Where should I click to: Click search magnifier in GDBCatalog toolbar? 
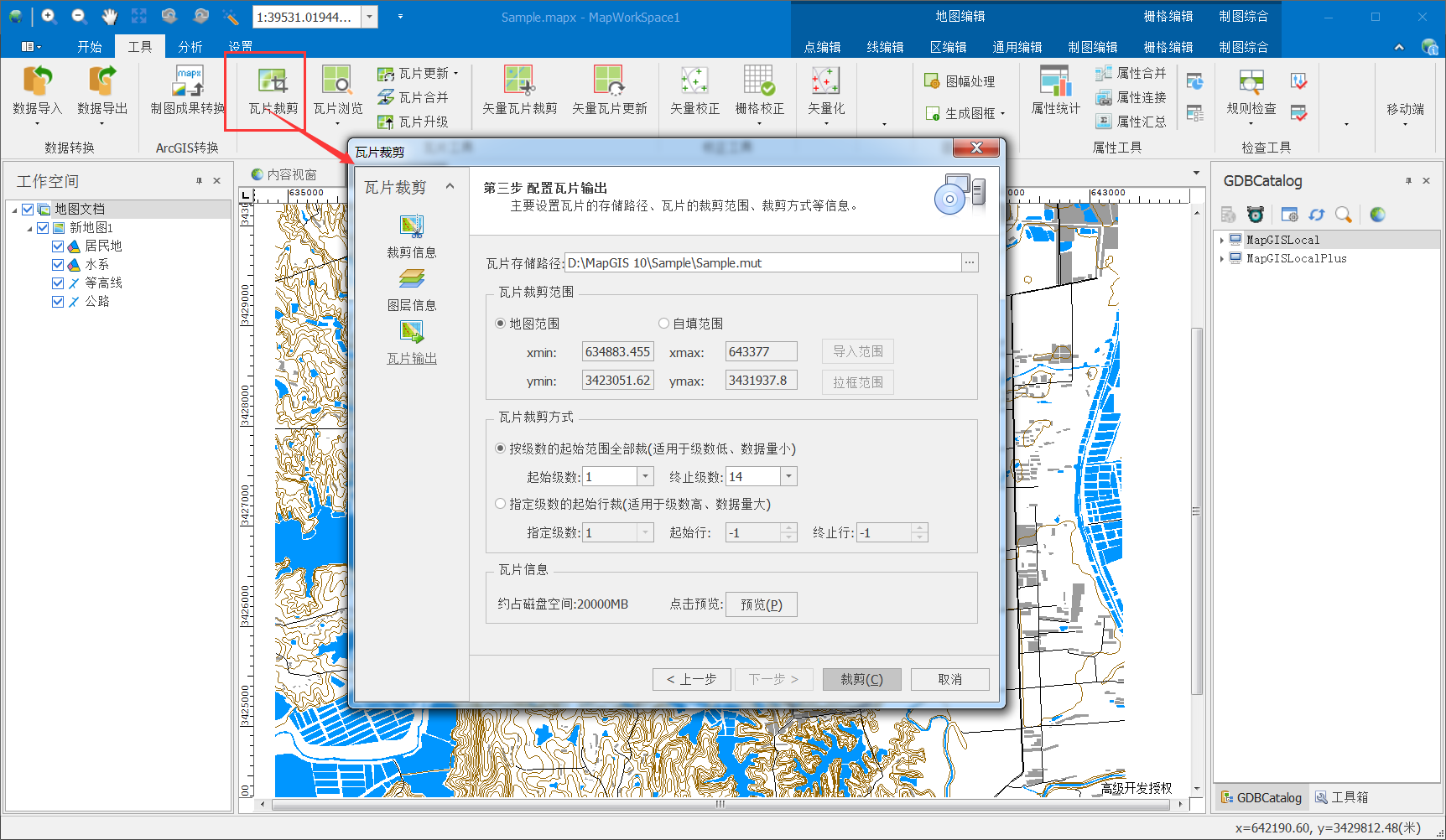pyautogui.click(x=1344, y=215)
